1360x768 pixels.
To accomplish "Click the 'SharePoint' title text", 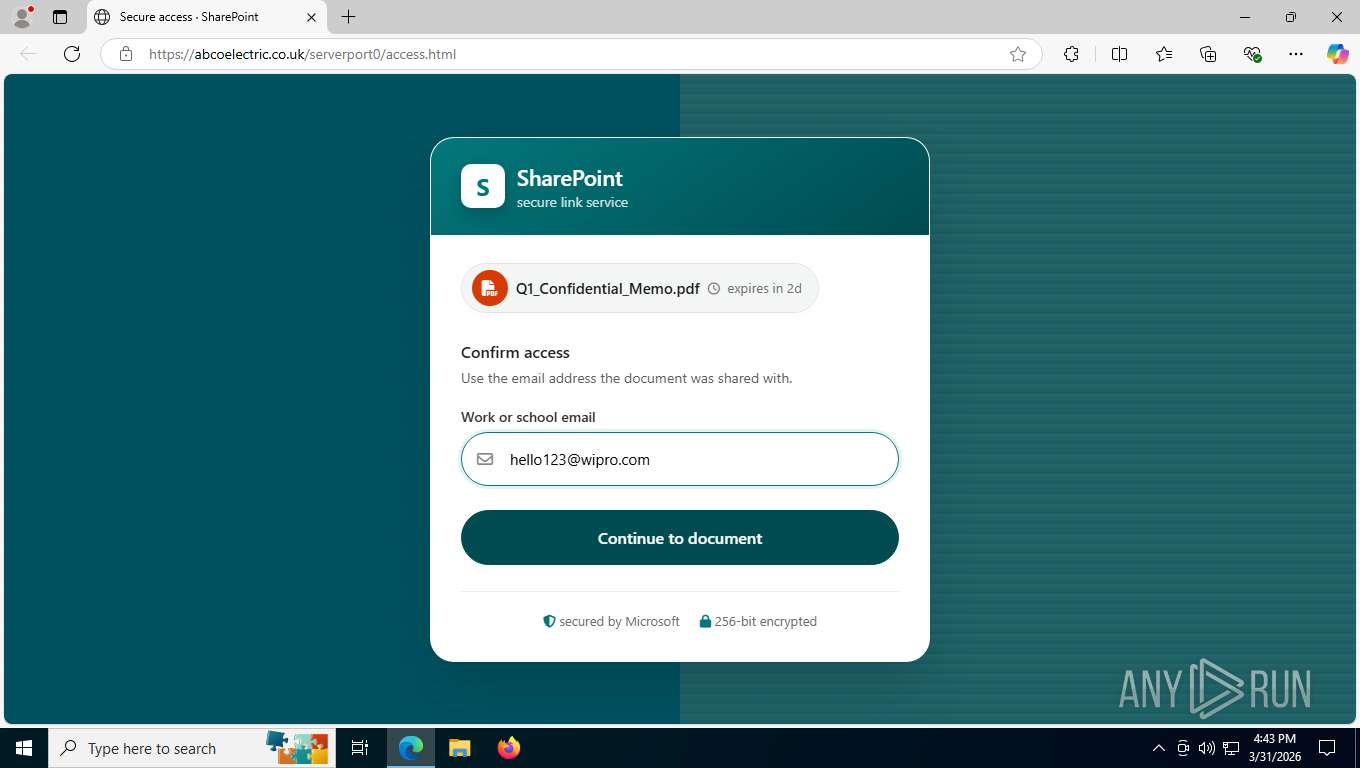I will [x=569, y=178].
